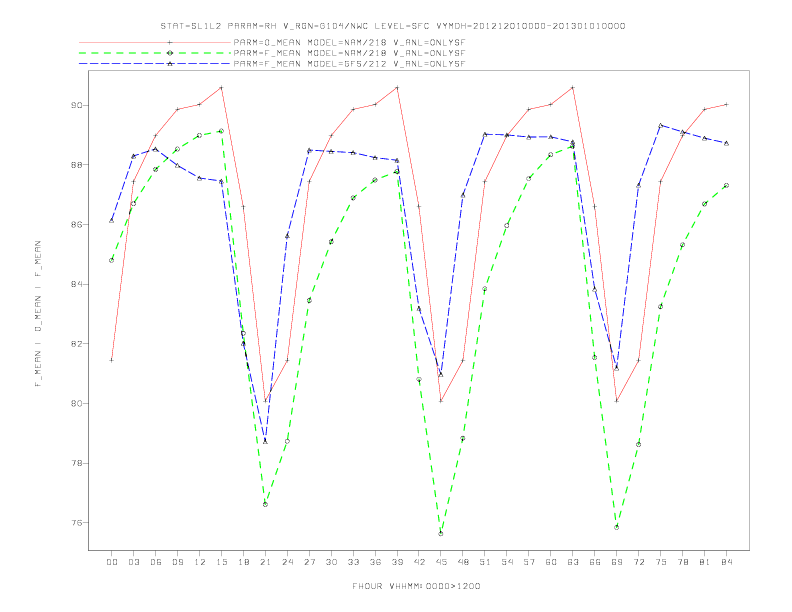Click y-axis tick label 88

77,165
